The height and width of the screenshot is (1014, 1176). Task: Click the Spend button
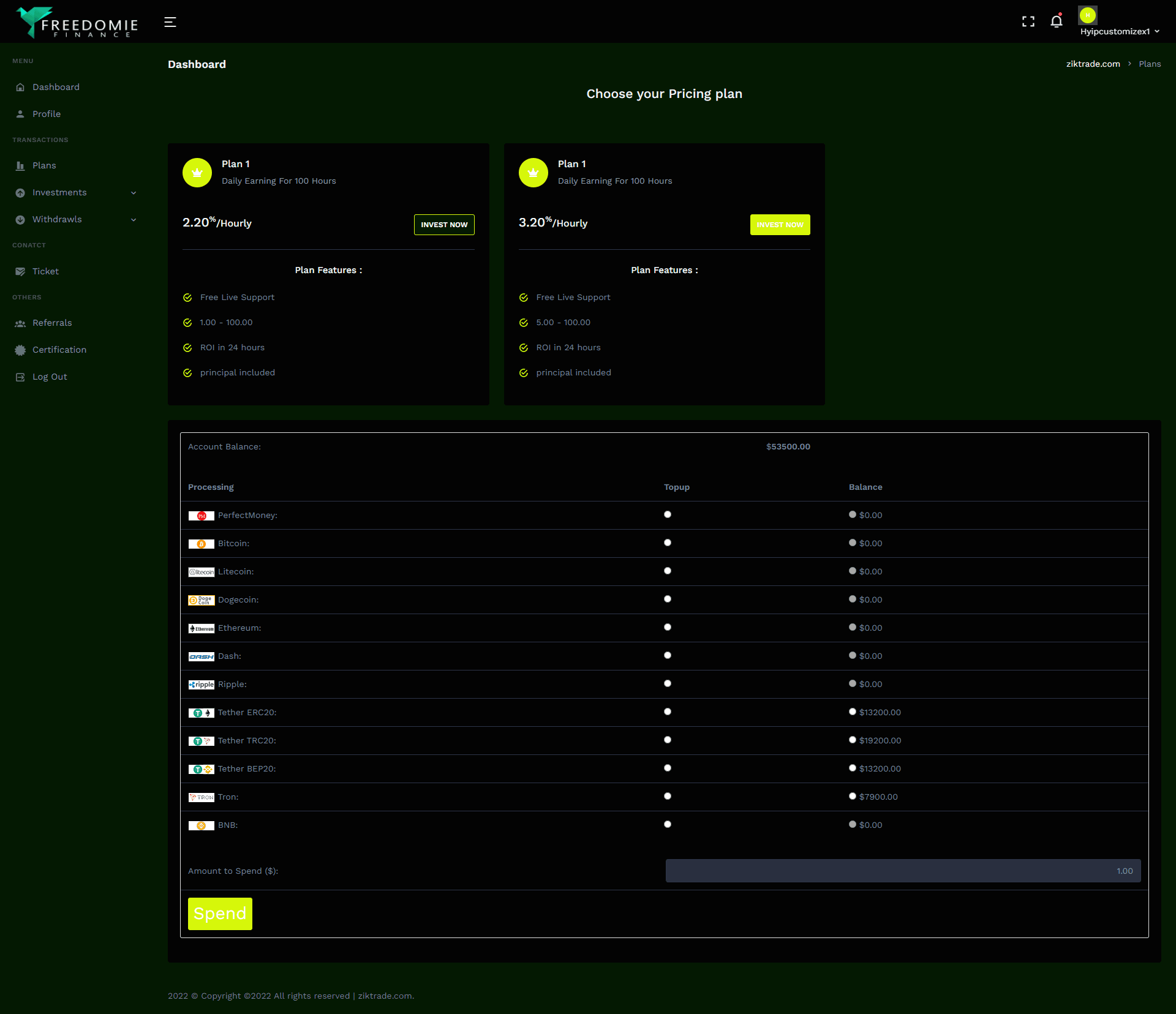(x=220, y=914)
